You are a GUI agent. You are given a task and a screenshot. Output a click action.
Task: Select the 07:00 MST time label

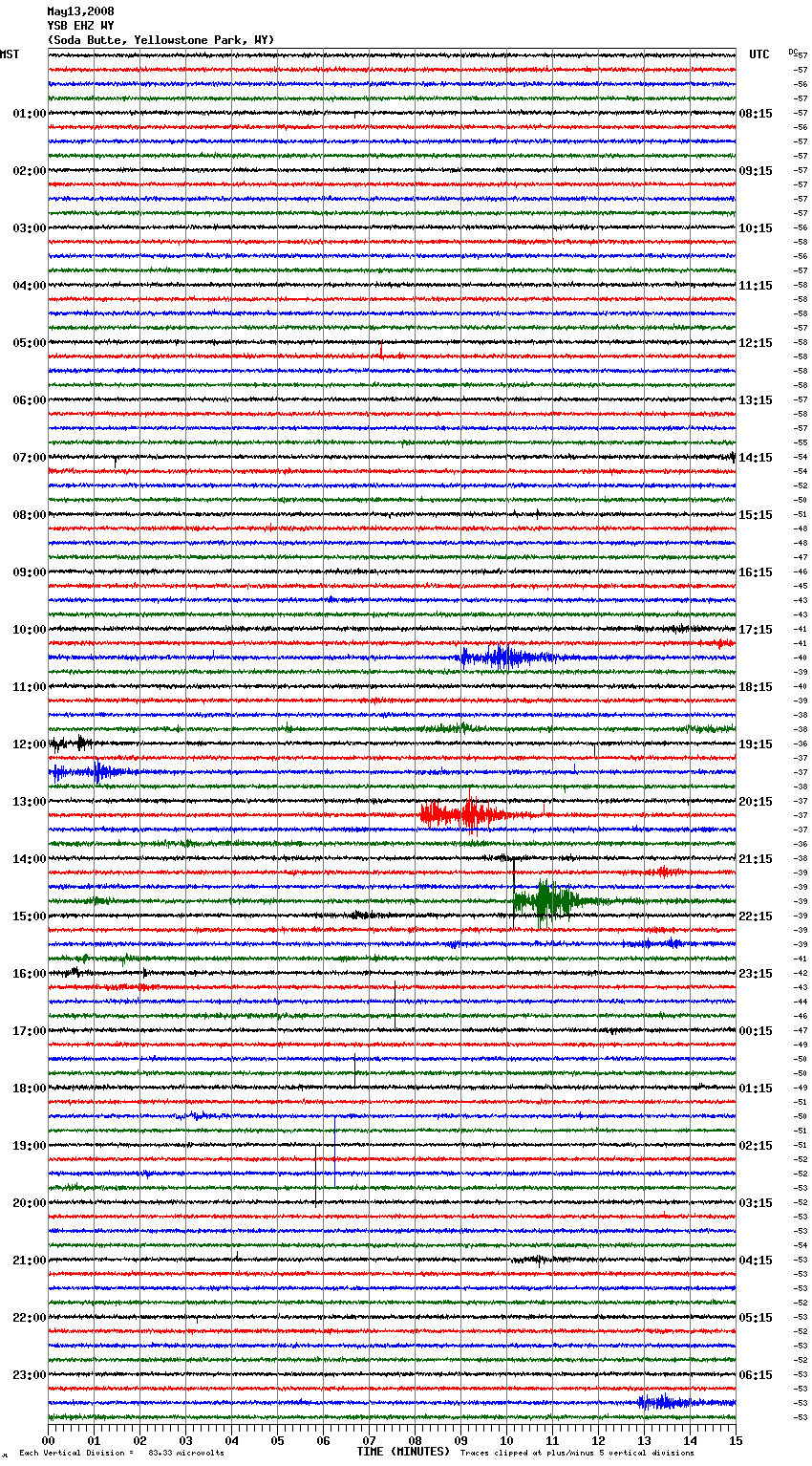29,458
